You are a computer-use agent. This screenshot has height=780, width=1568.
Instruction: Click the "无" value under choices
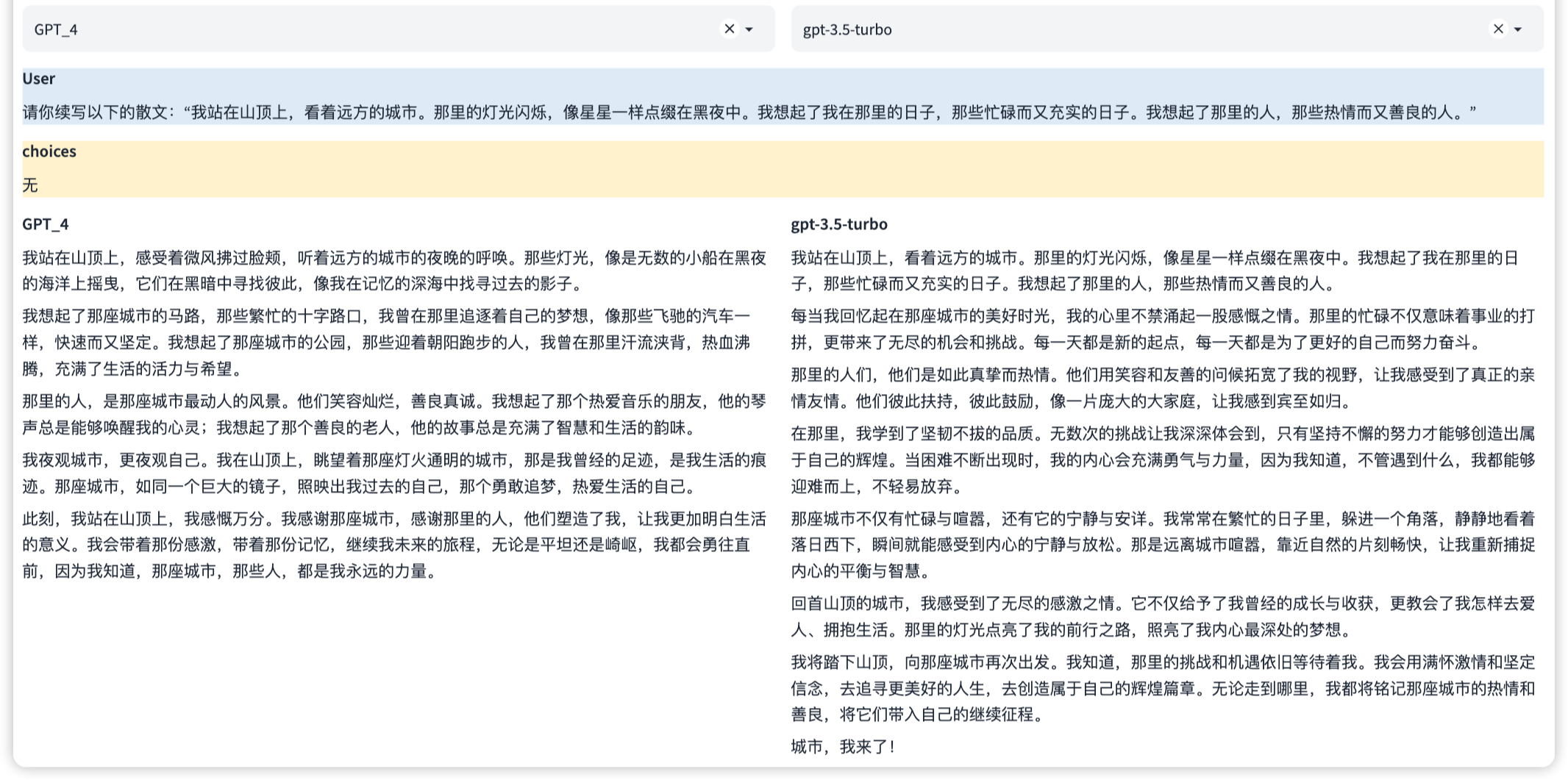[30, 185]
